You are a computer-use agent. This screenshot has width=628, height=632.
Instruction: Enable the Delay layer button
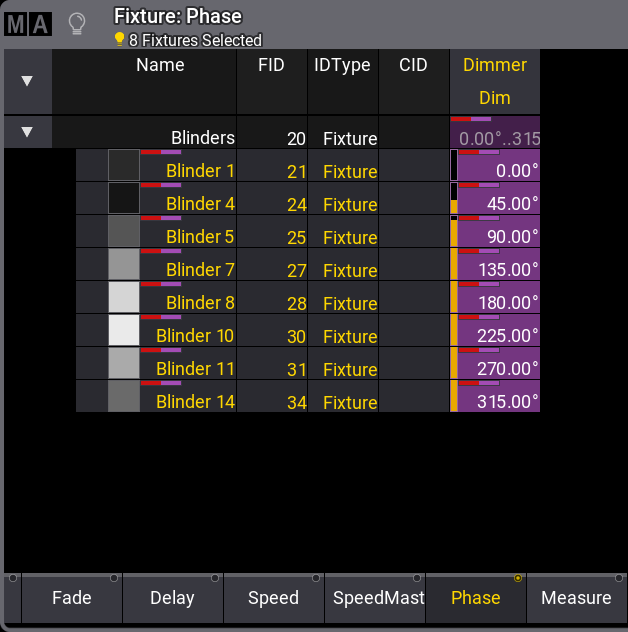pos(172,598)
